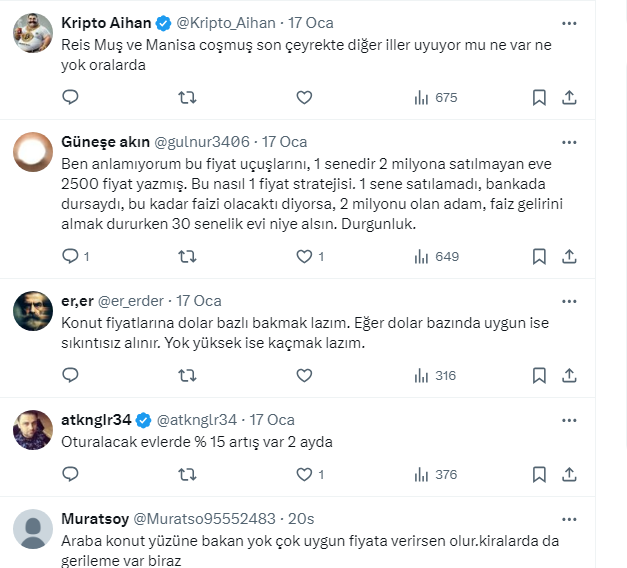The width and height of the screenshot is (627, 568).
Task: Click Muratsoy's default avatar picture
Action: [x=33, y=529]
